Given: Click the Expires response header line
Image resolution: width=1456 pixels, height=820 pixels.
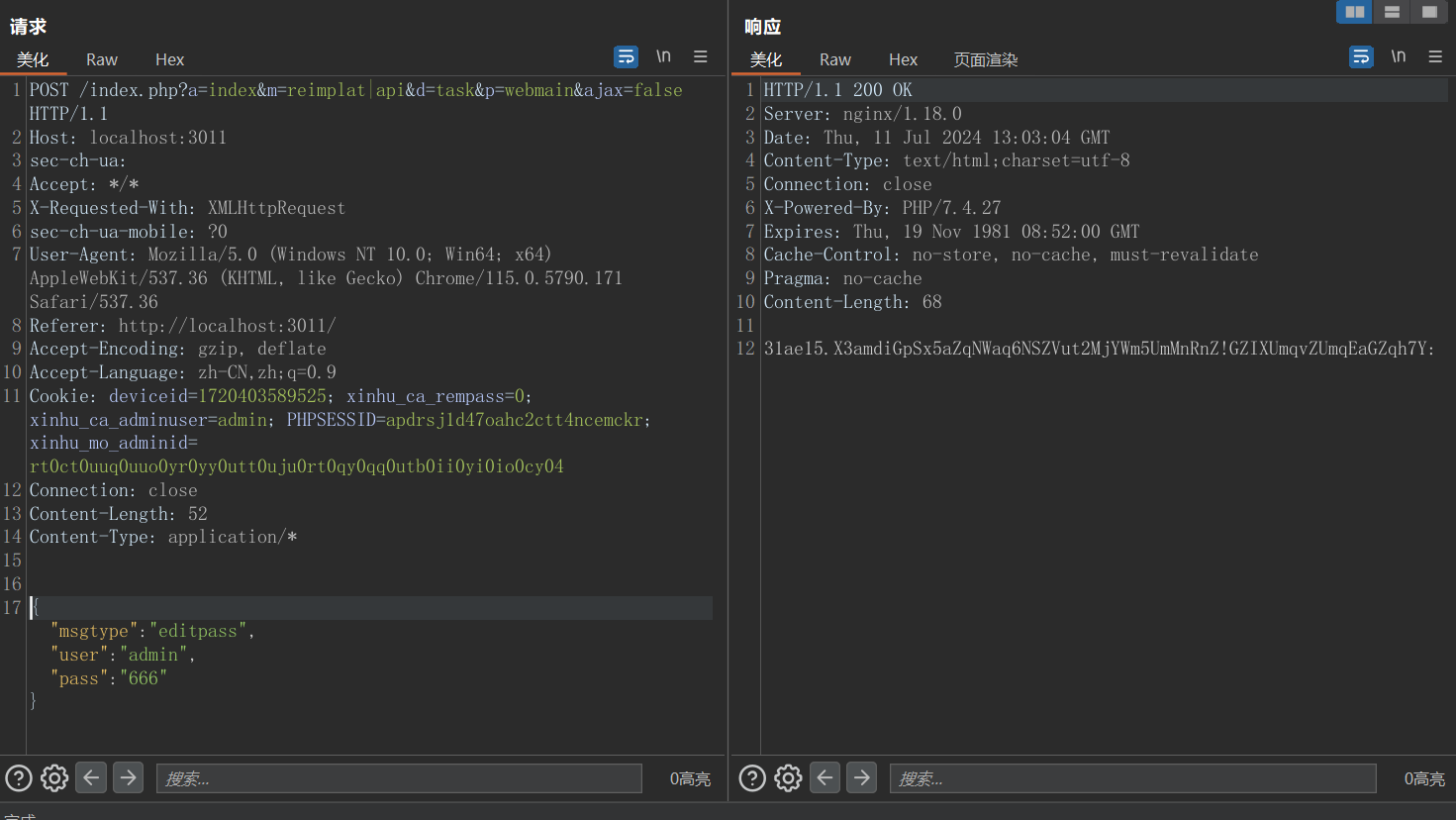Looking at the screenshot, I should [x=951, y=232].
